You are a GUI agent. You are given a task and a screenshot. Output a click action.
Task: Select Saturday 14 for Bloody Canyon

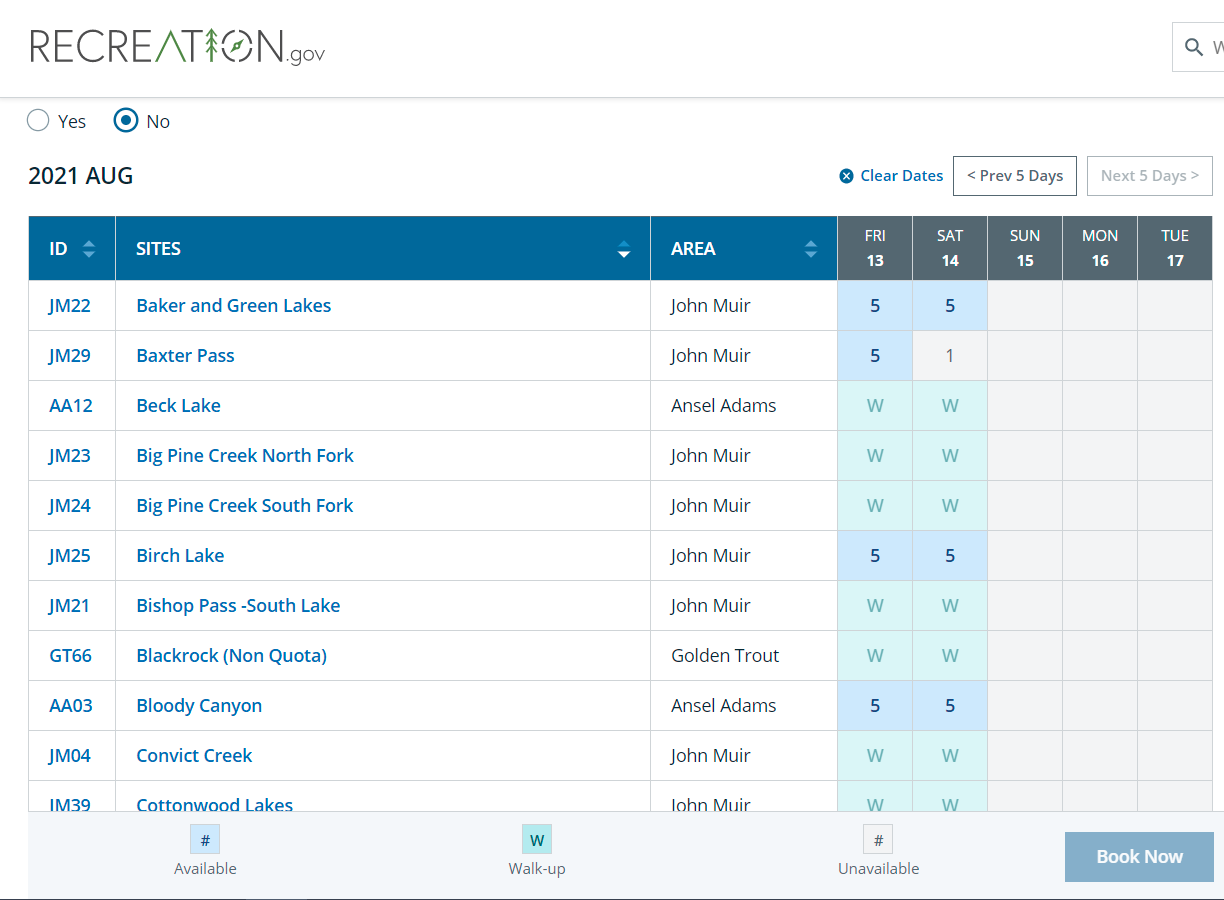[950, 706]
